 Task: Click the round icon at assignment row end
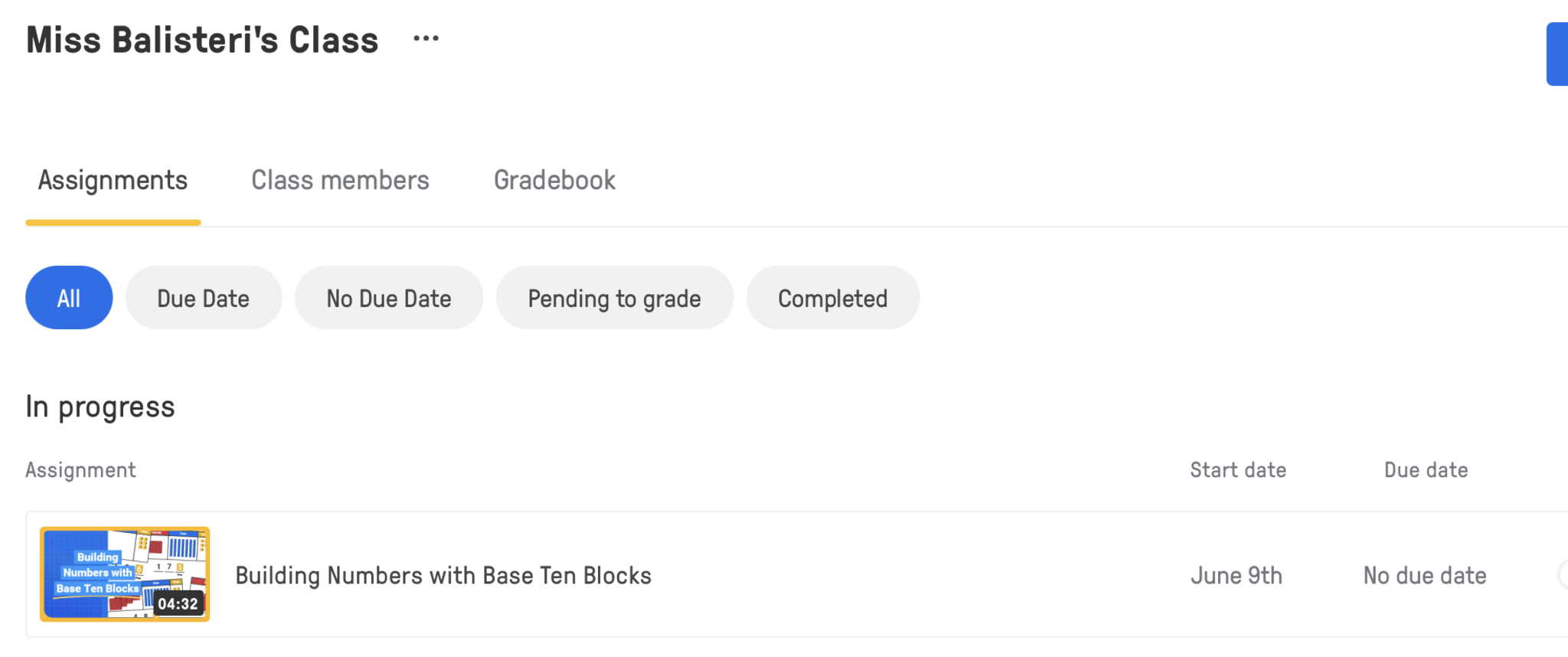pos(1563,574)
